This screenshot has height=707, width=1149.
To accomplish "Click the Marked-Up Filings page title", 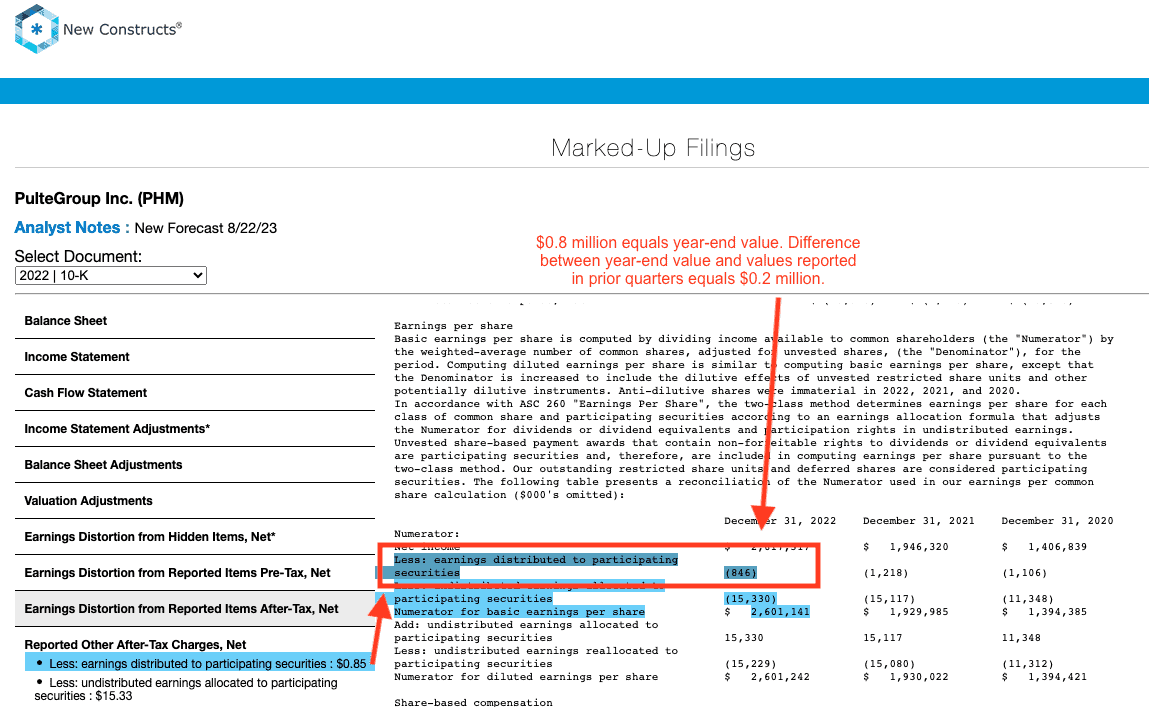I will [653, 148].
